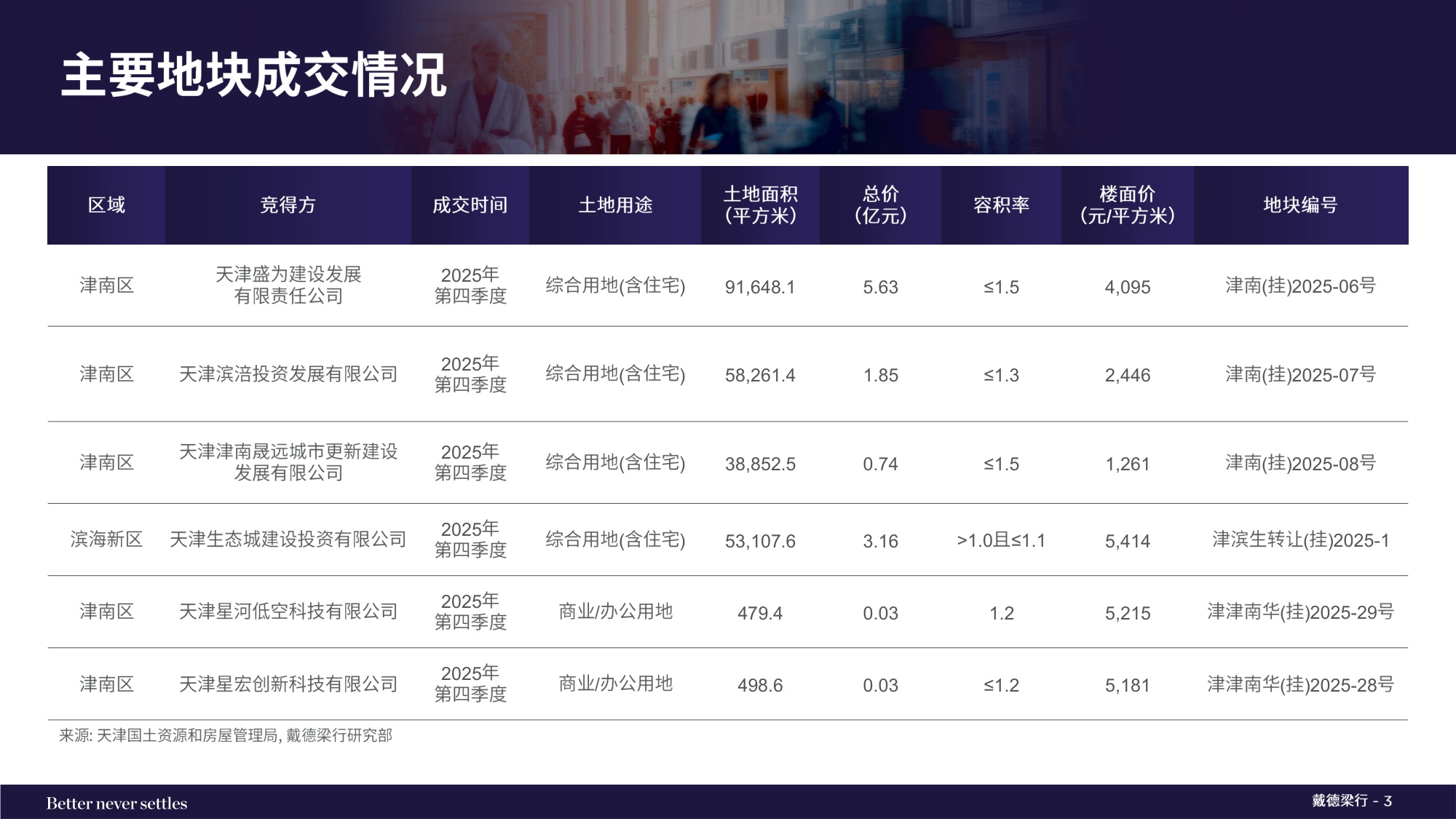Screen dimensions: 1456x819
Task: Click the land area value 53,107.6
Action: [x=760, y=541]
